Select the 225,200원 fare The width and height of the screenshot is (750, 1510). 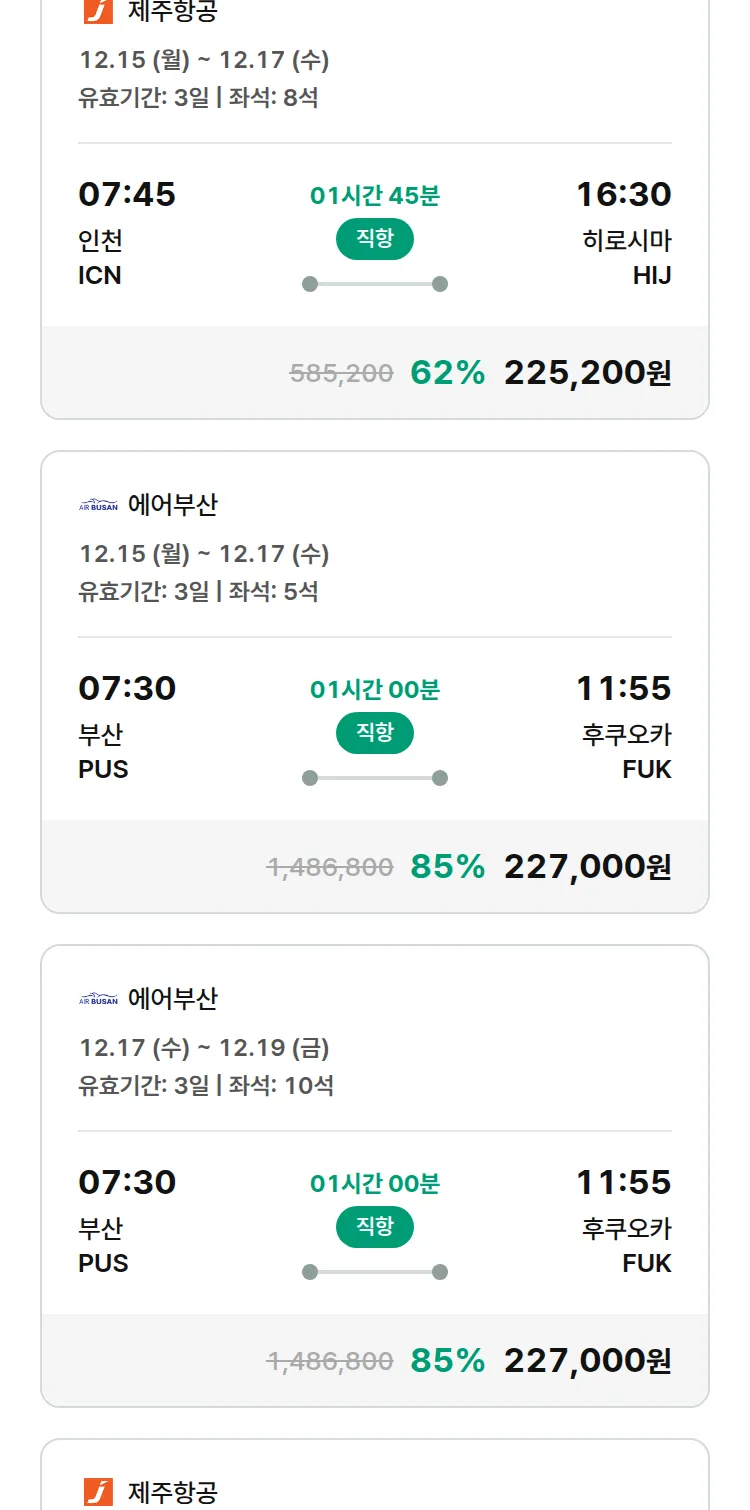(x=587, y=373)
